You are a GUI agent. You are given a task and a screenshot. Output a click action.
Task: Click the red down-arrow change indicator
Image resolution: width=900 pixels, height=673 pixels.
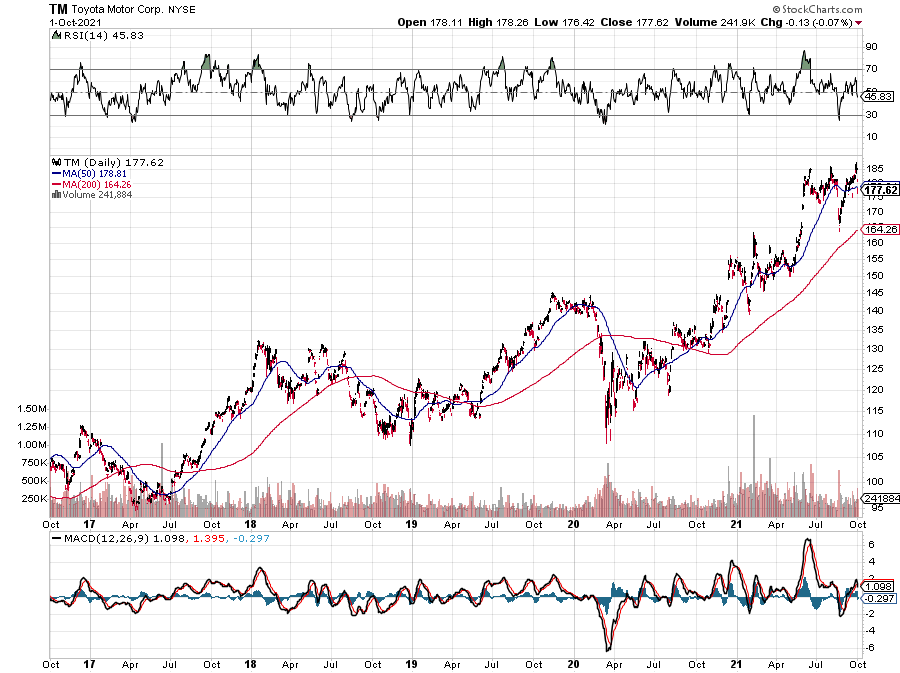coord(859,23)
